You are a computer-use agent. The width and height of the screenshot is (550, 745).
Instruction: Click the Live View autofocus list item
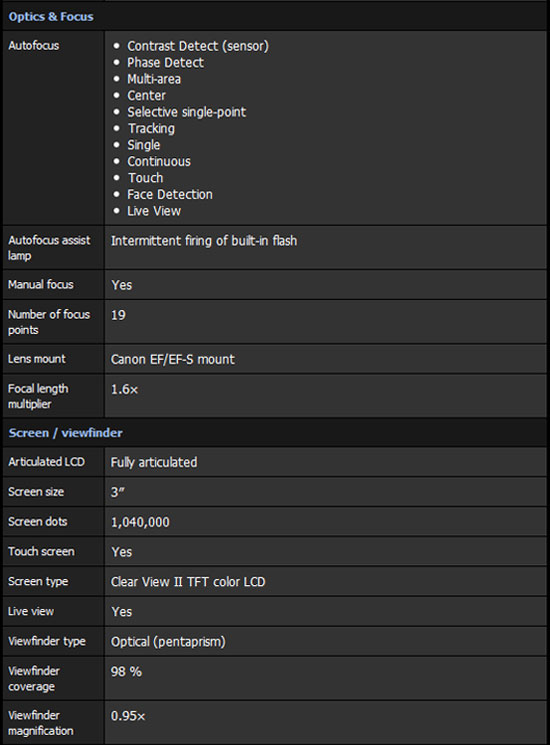pyautogui.click(x=154, y=211)
